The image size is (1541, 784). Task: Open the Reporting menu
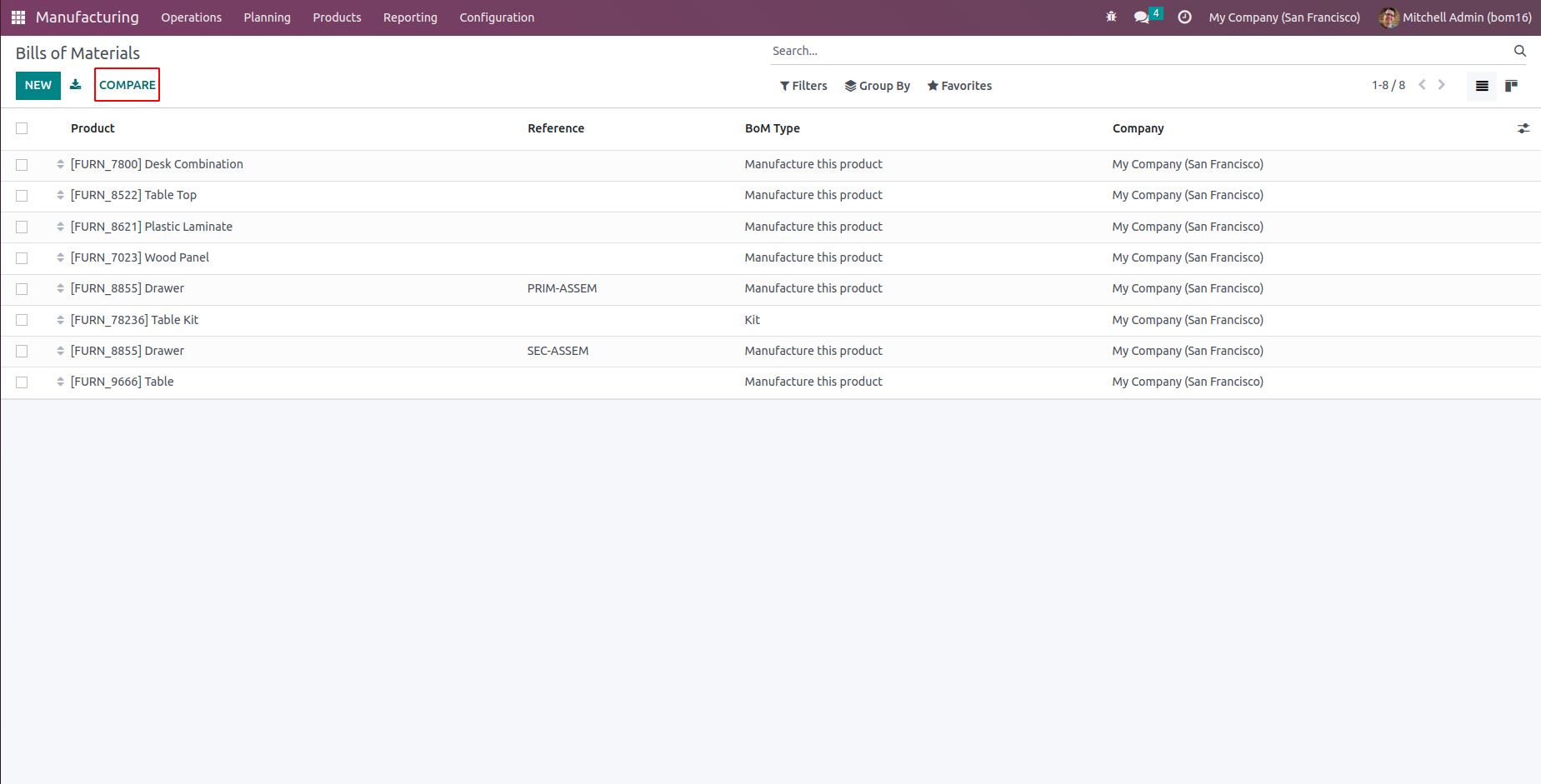[410, 17]
